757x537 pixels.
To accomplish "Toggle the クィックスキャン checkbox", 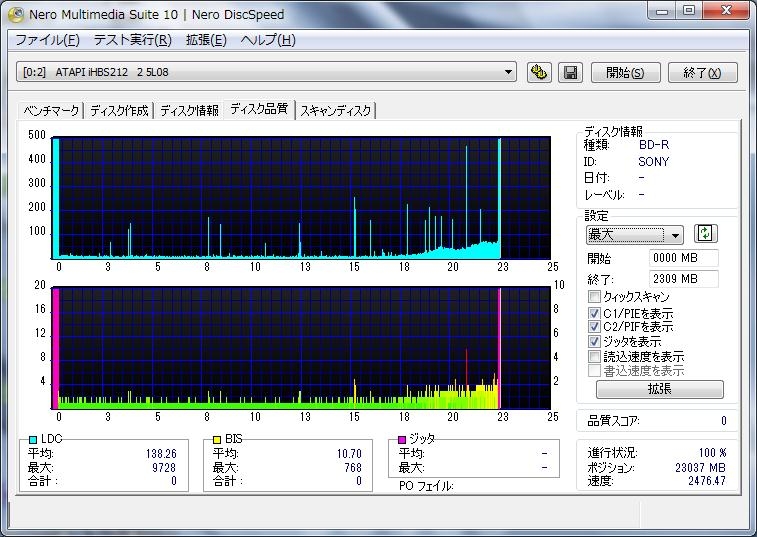I will (x=594, y=297).
